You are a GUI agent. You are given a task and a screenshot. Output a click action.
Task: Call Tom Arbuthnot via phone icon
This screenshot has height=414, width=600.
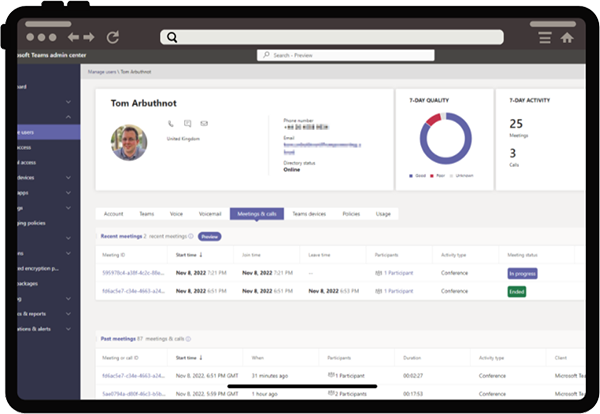tap(171, 124)
